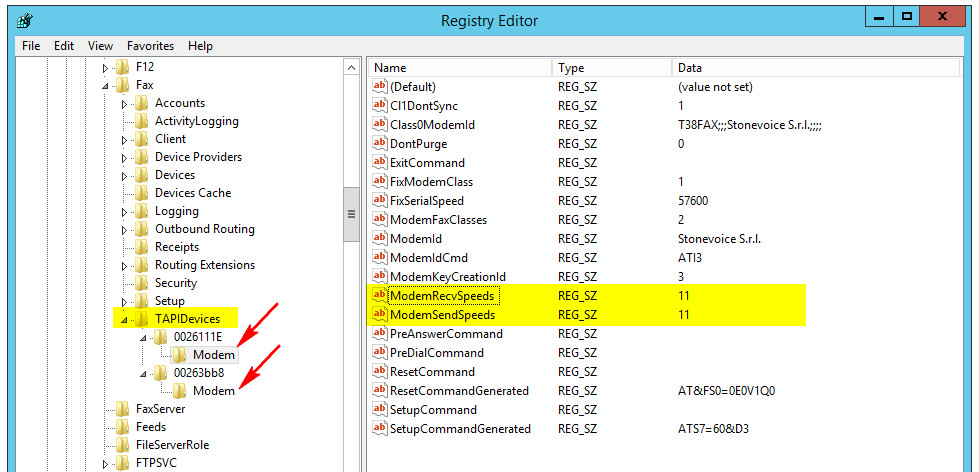This screenshot has width=979, height=472.
Task: Click the SetupCommandGenerated value icon
Action: tap(379, 429)
